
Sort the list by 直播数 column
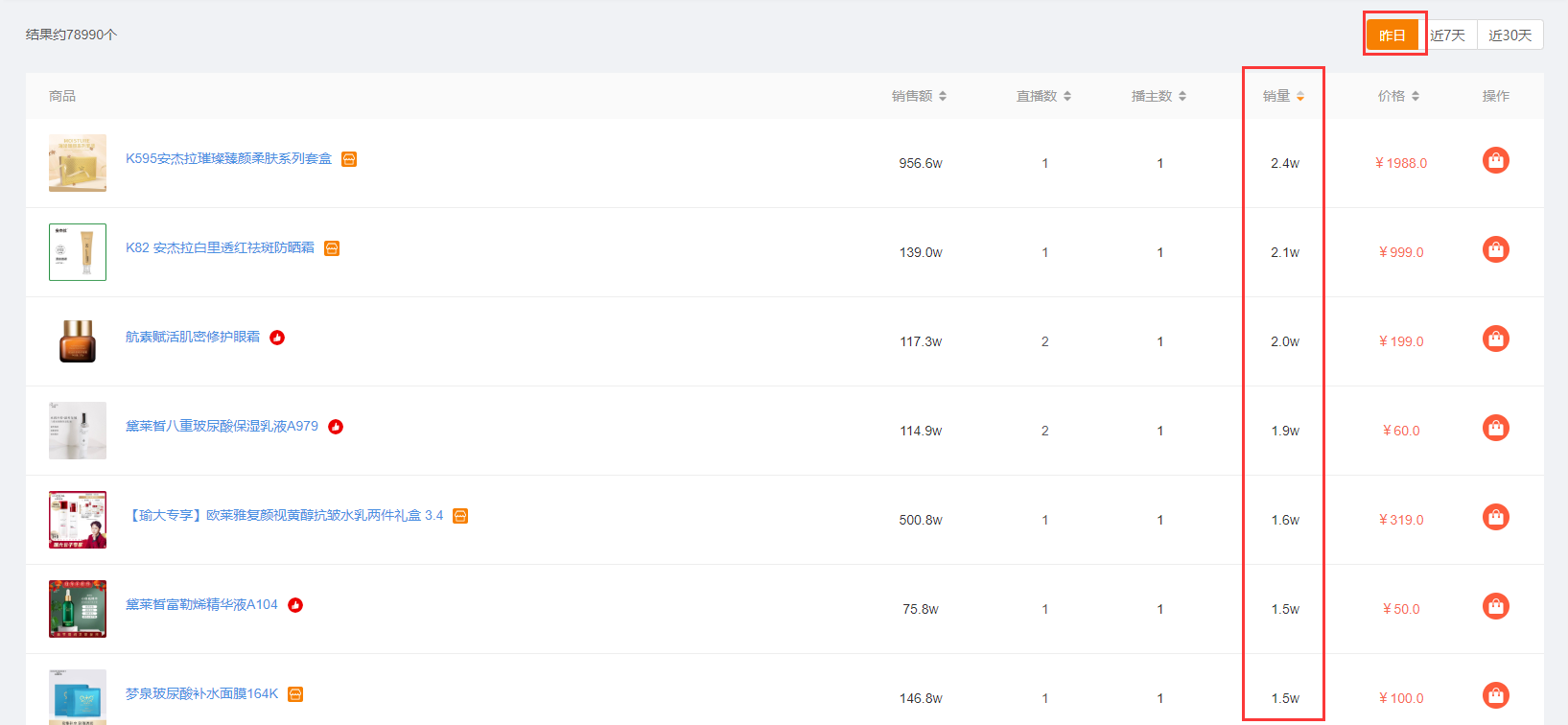(1043, 96)
